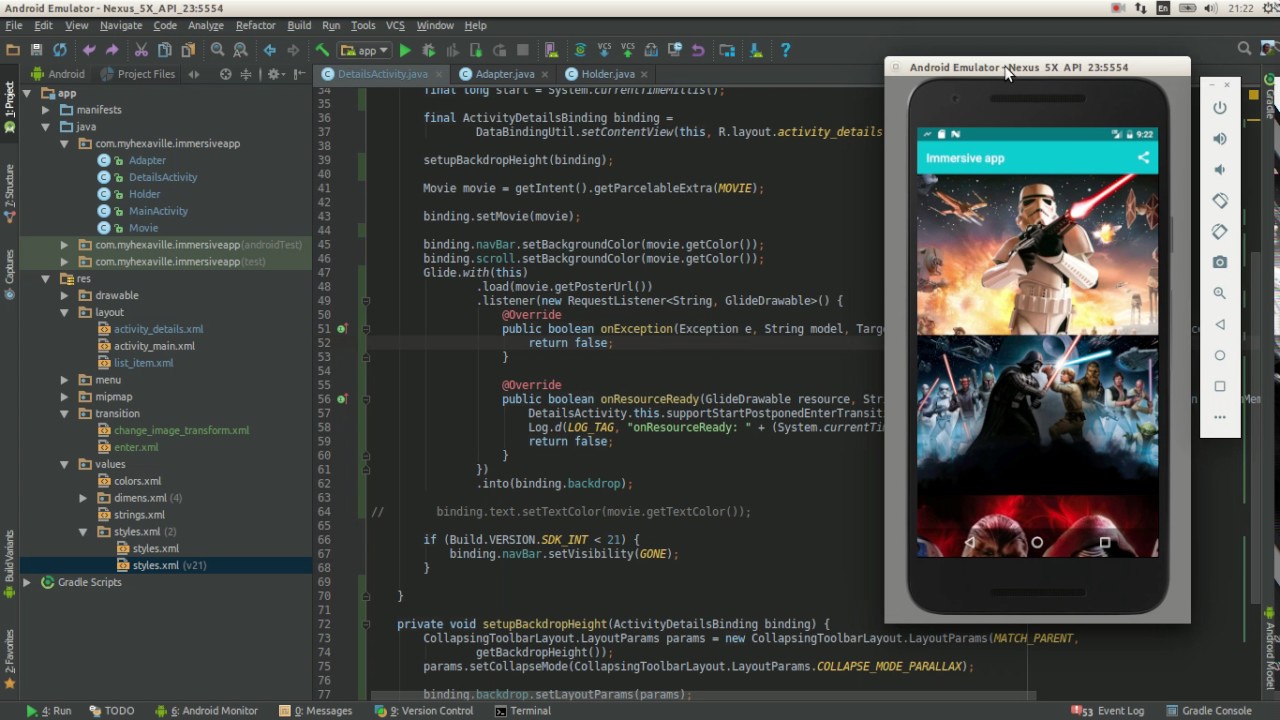This screenshot has height=720, width=1280.
Task: Click the emulator sidebar home circle
Action: tap(1220, 355)
